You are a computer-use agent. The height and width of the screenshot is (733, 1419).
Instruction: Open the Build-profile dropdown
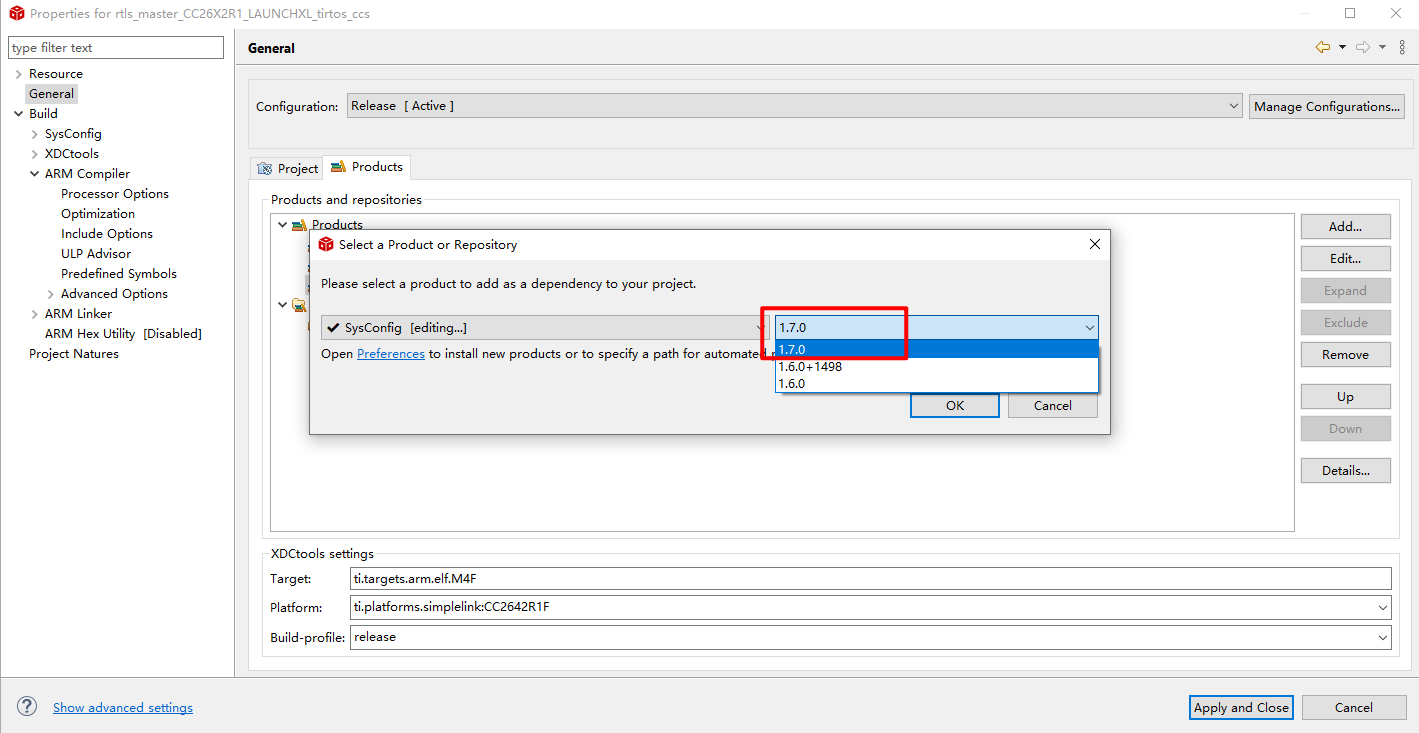click(x=870, y=637)
